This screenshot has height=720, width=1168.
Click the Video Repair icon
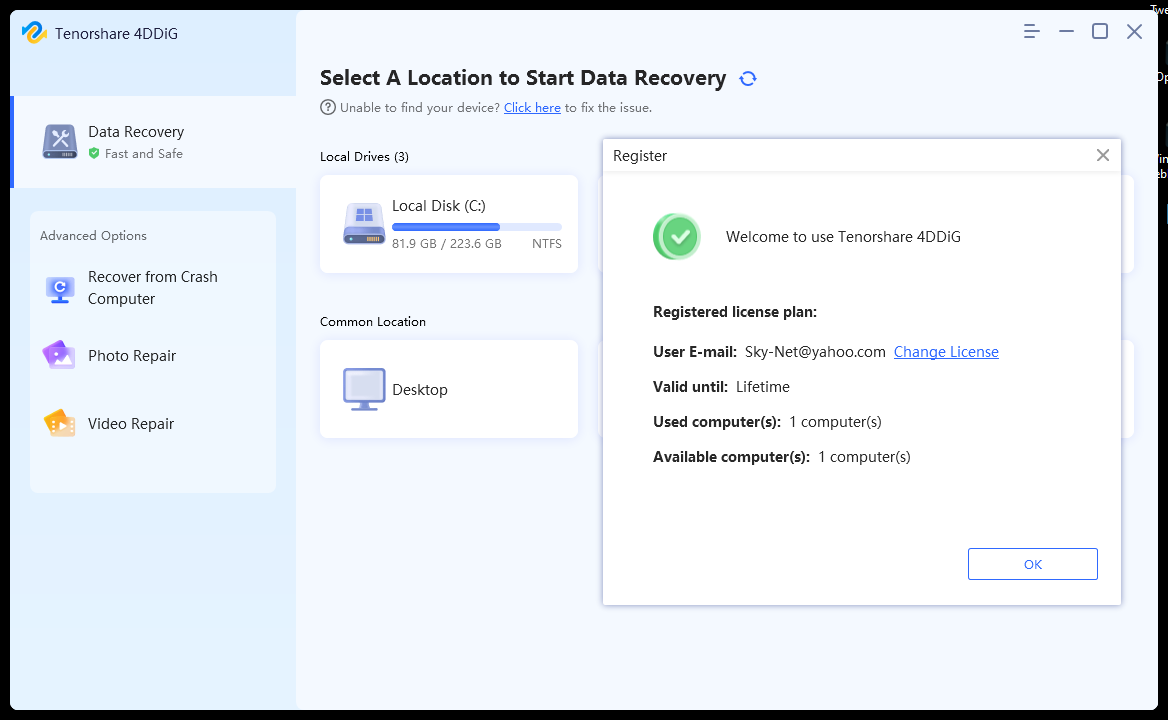60,423
